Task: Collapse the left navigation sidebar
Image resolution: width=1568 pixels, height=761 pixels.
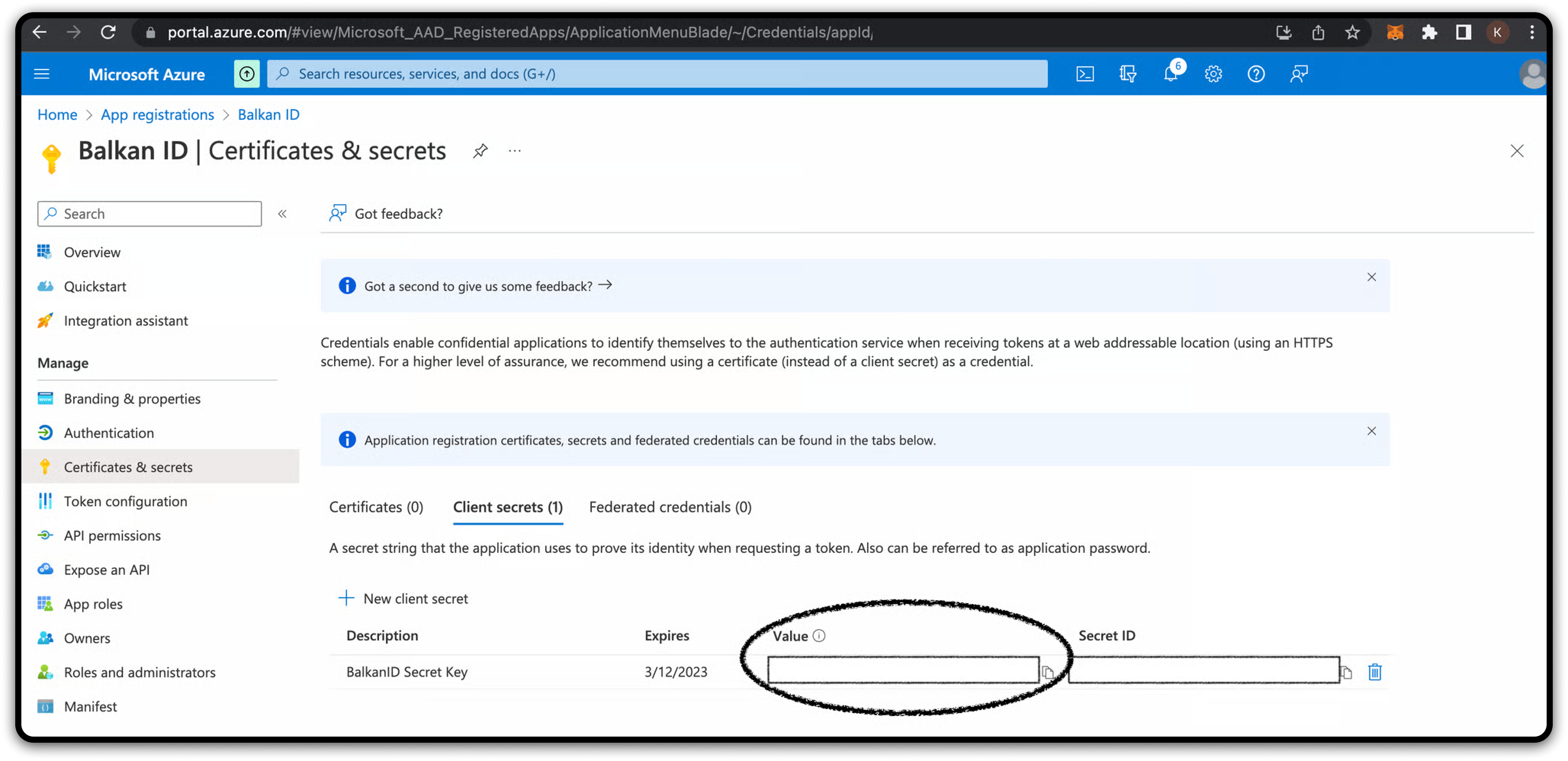Action: point(283,214)
